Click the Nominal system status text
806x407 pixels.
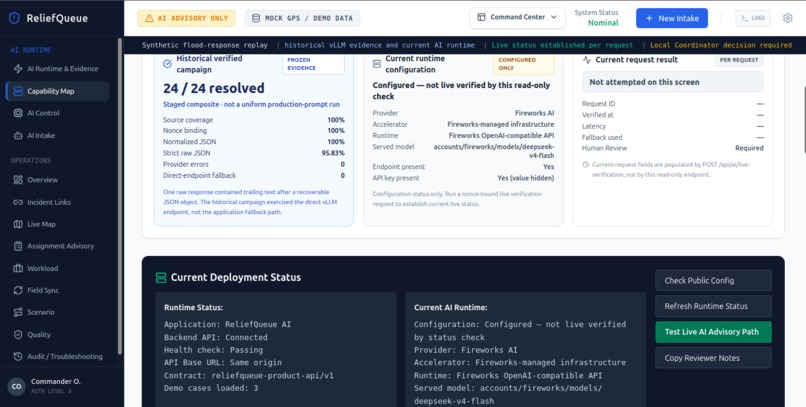603,23
